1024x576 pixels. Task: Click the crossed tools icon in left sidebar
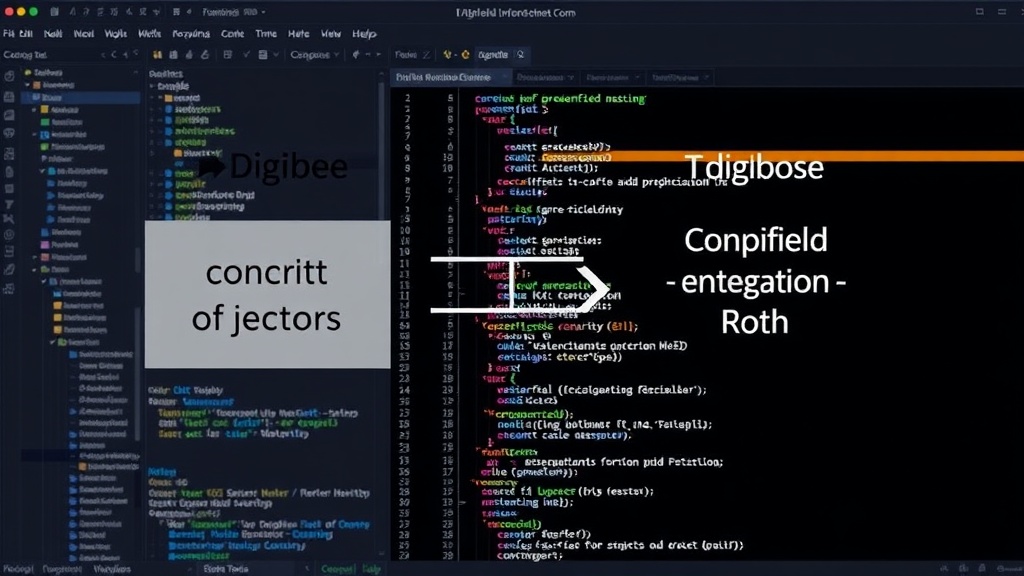coord(9,219)
